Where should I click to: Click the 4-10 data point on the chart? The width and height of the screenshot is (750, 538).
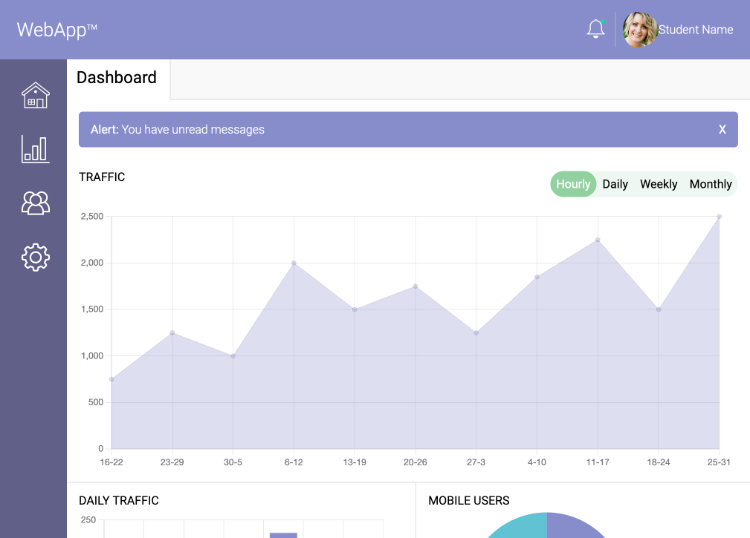(537, 277)
